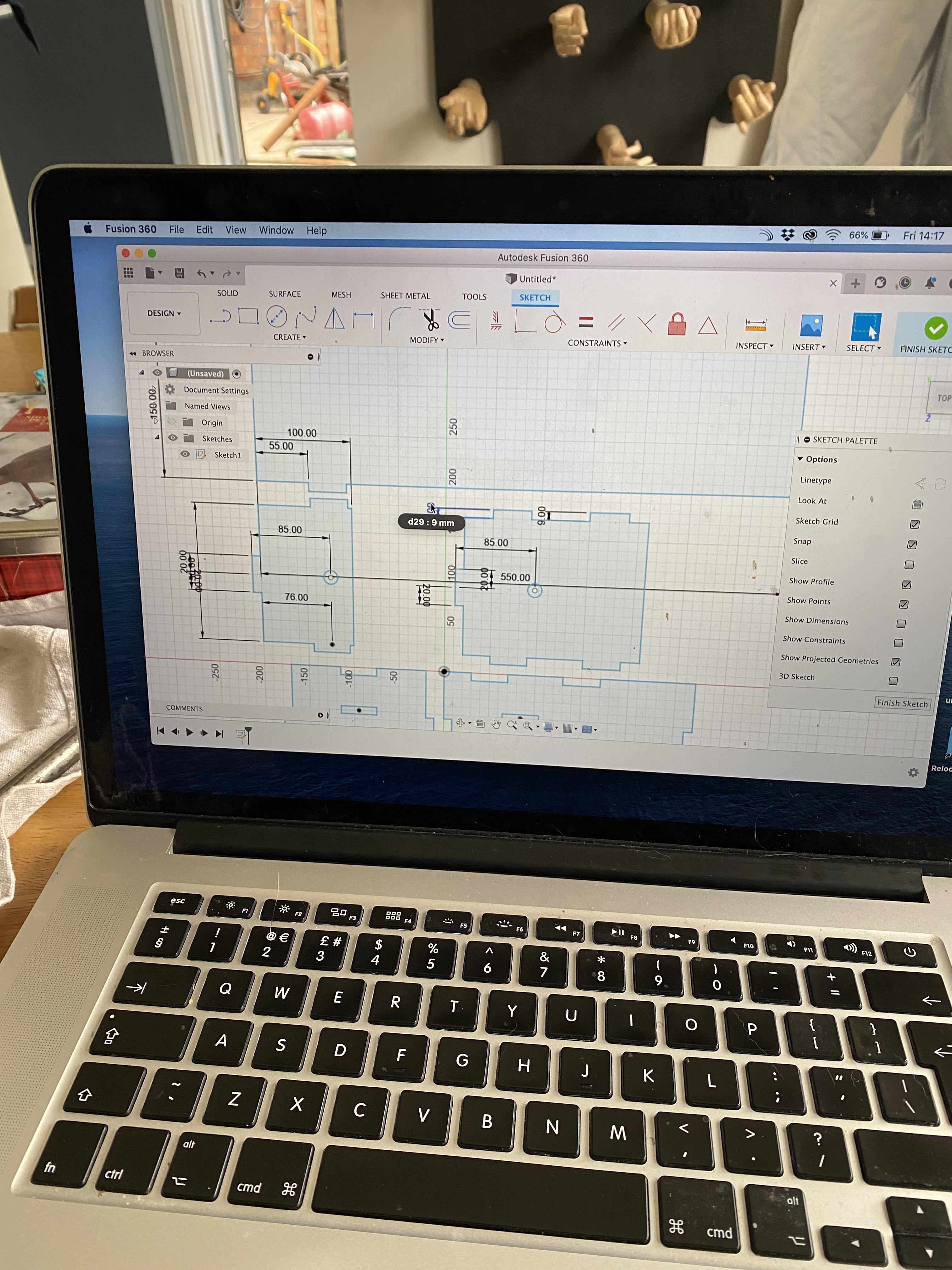
Task: Select the Line sketch tool
Action: (220, 316)
